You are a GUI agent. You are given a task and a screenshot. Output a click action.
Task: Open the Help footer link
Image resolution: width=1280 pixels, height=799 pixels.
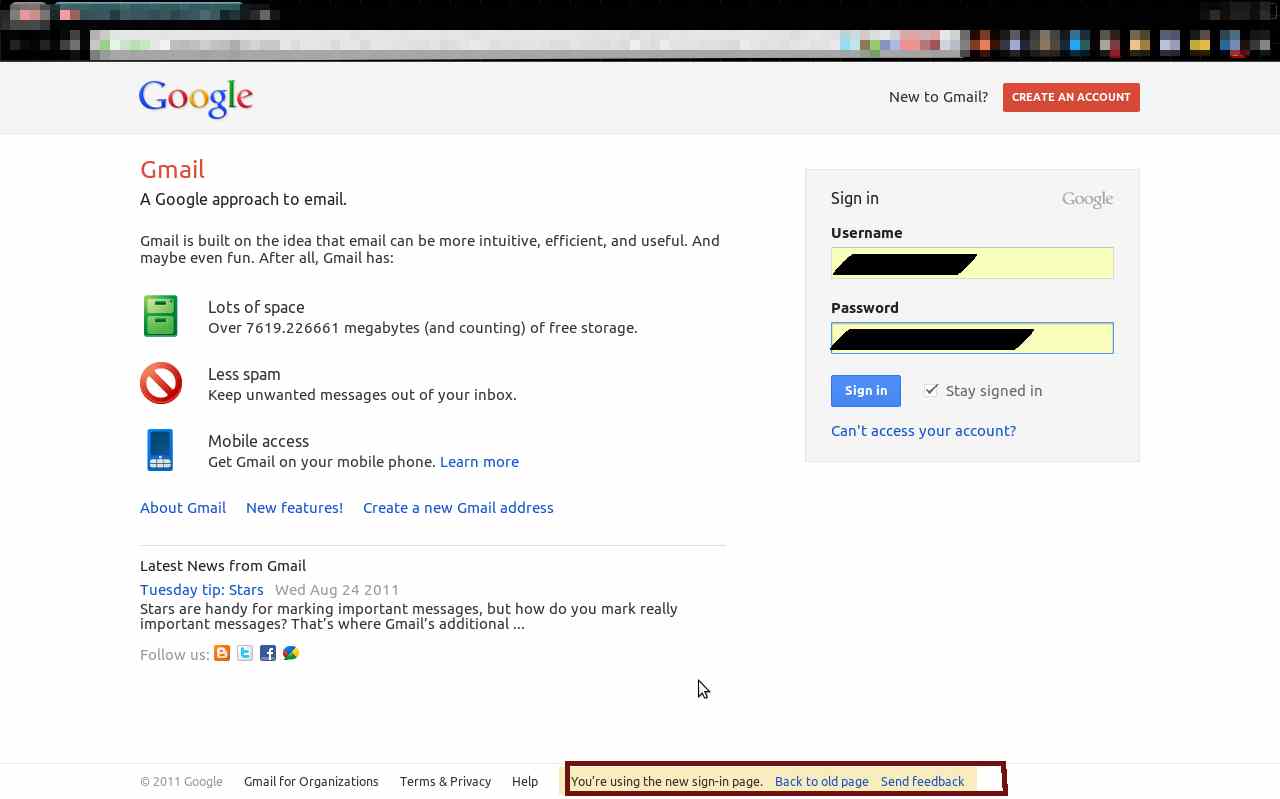[525, 782]
